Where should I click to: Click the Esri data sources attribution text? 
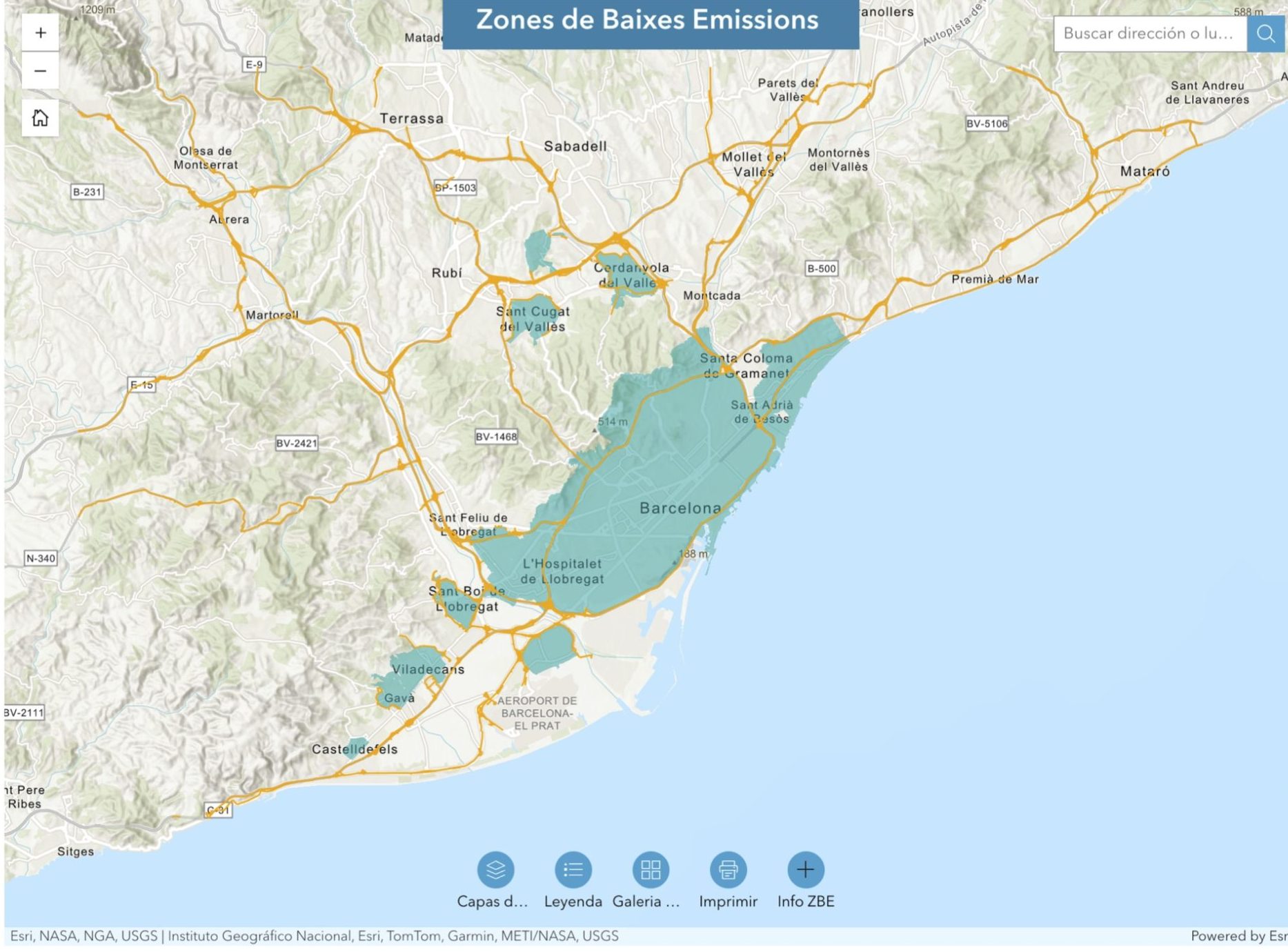[314, 936]
